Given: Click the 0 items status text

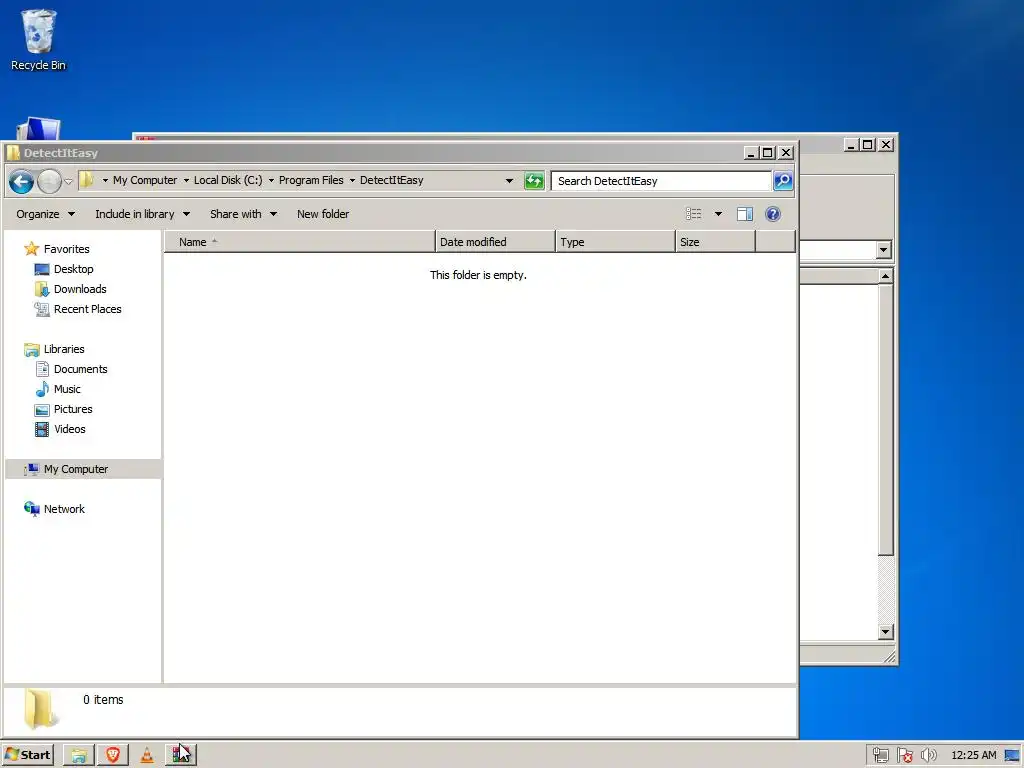Looking at the screenshot, I should tap(103, 700).
